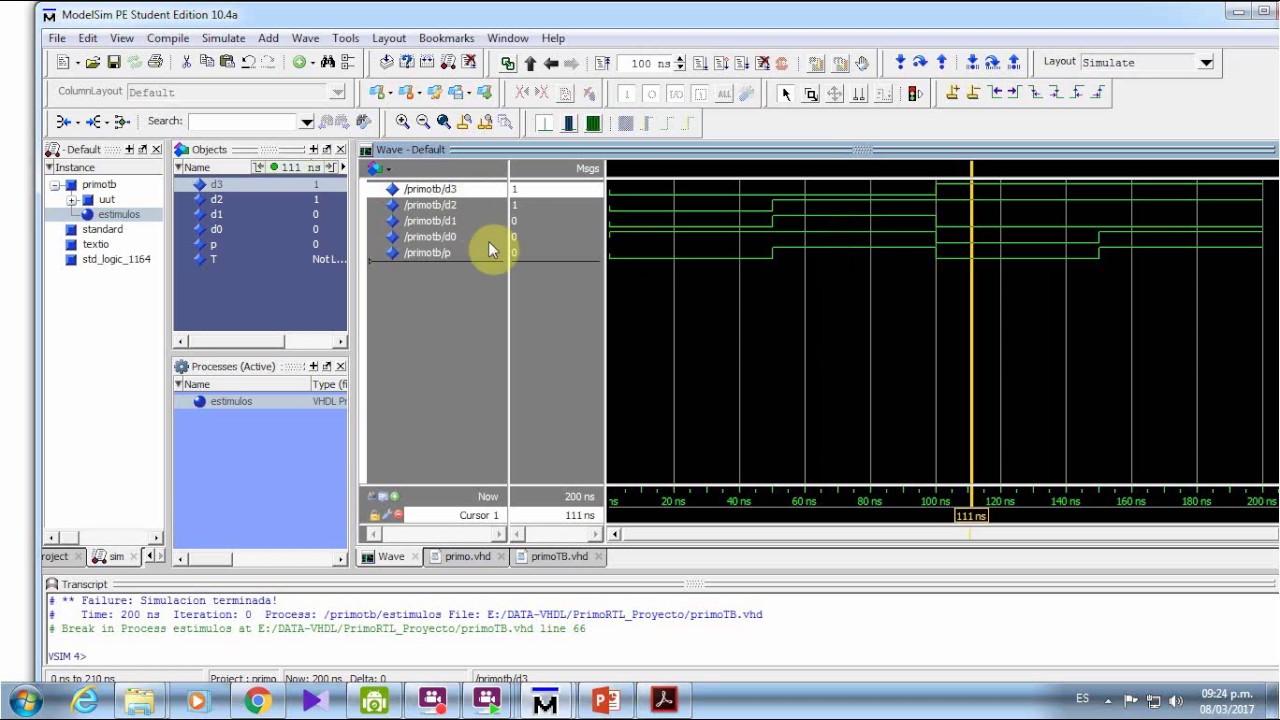Open PowerPoint from the taskbar

pos(606,701)
